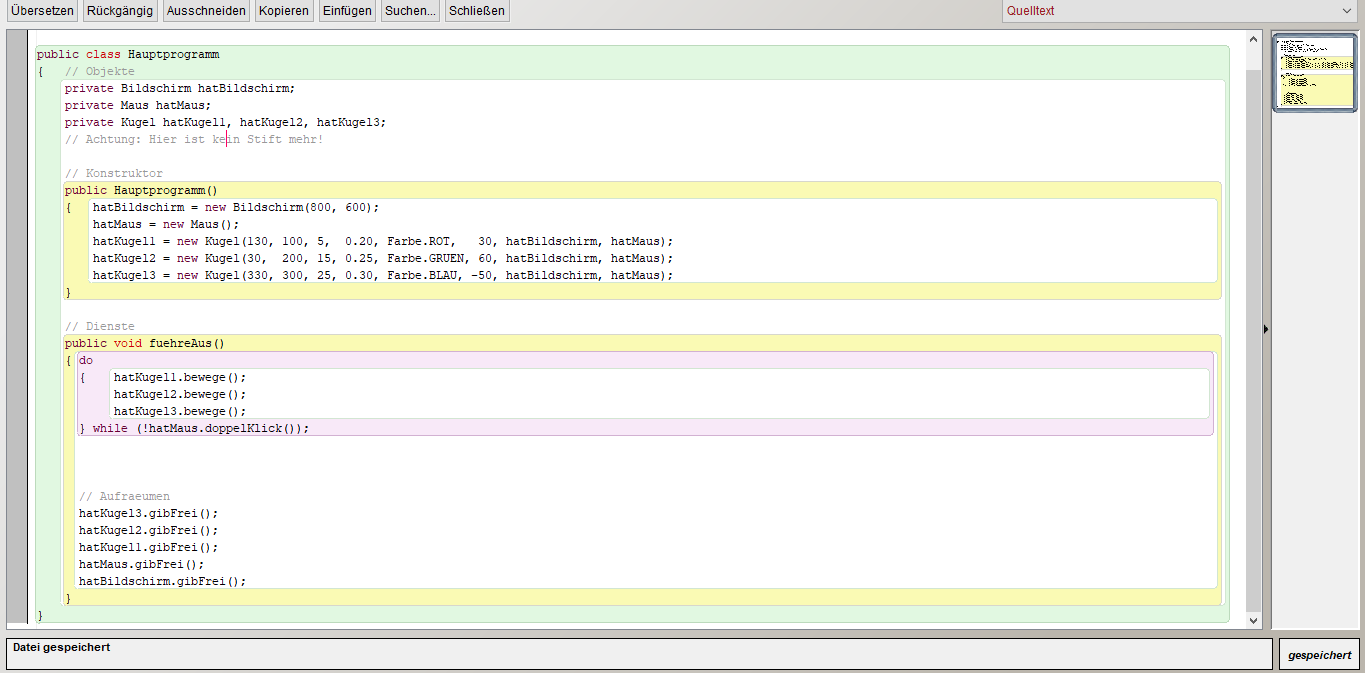Click the fuehreAus() method header line
This screenshot has height=673, width=1365.
(x=145, y=343)
